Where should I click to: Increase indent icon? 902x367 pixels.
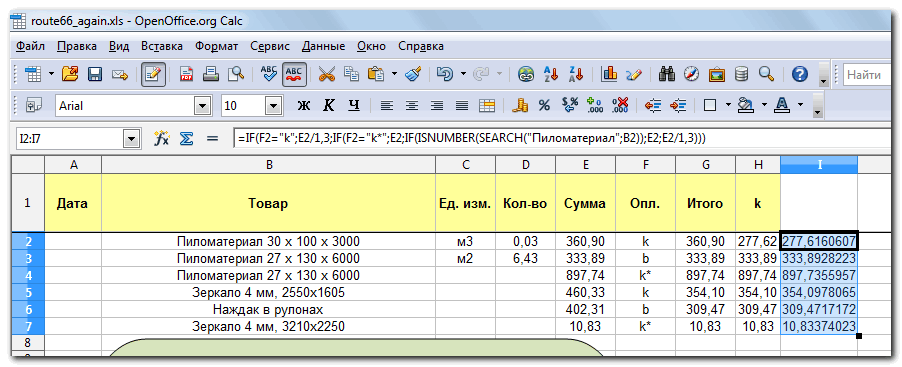(679, 105)
